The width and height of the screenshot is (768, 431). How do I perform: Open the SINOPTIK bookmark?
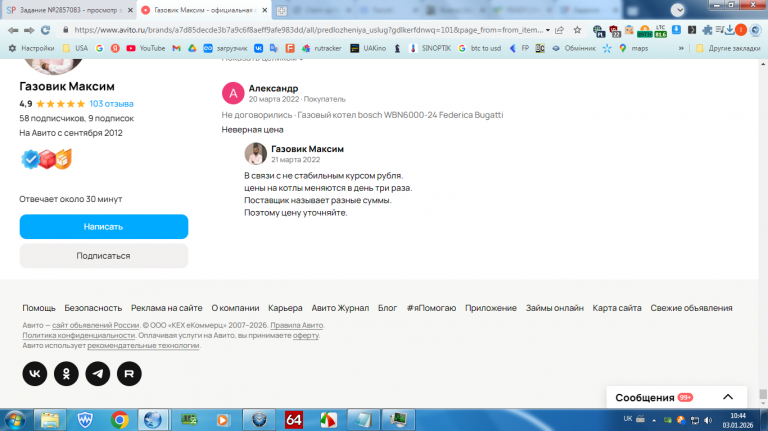tap(430, 48)
